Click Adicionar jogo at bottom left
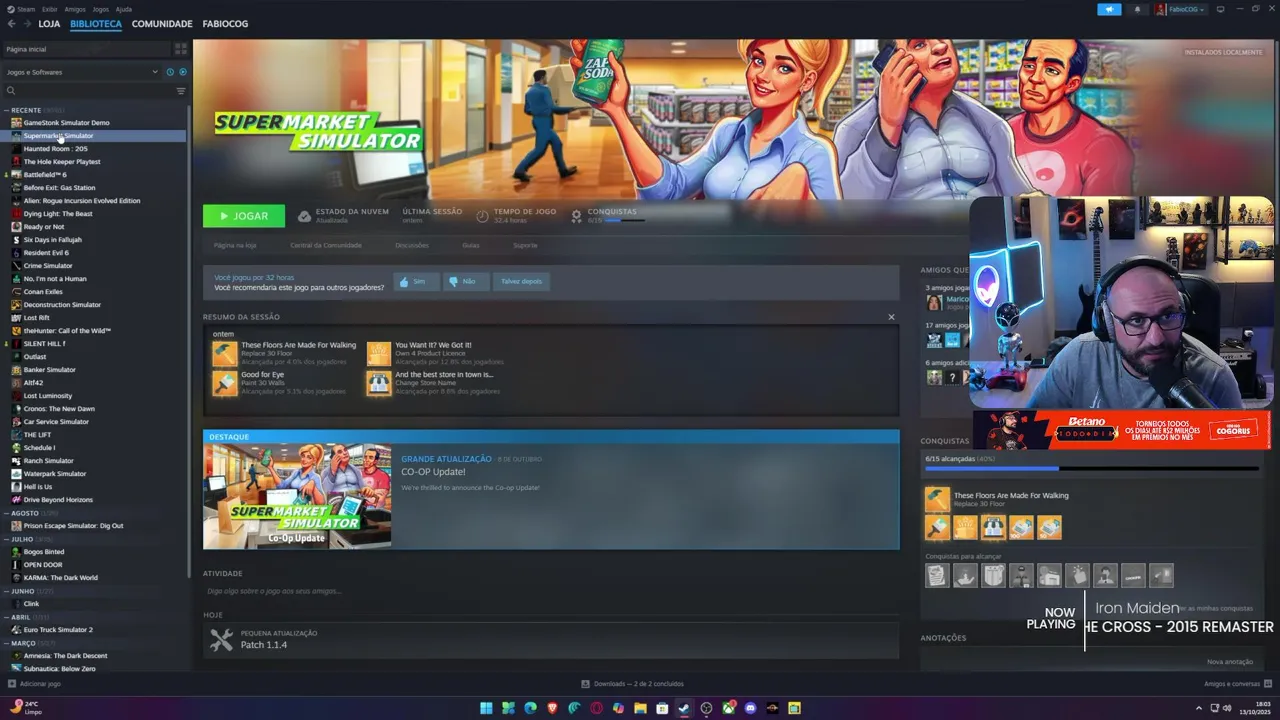The image size is (1280, 720). point(34,684)
